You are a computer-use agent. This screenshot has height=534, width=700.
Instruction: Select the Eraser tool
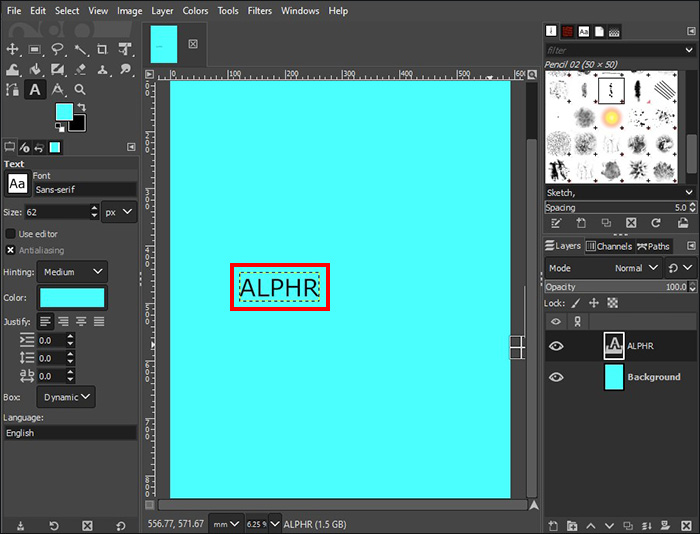click(80, 69)
